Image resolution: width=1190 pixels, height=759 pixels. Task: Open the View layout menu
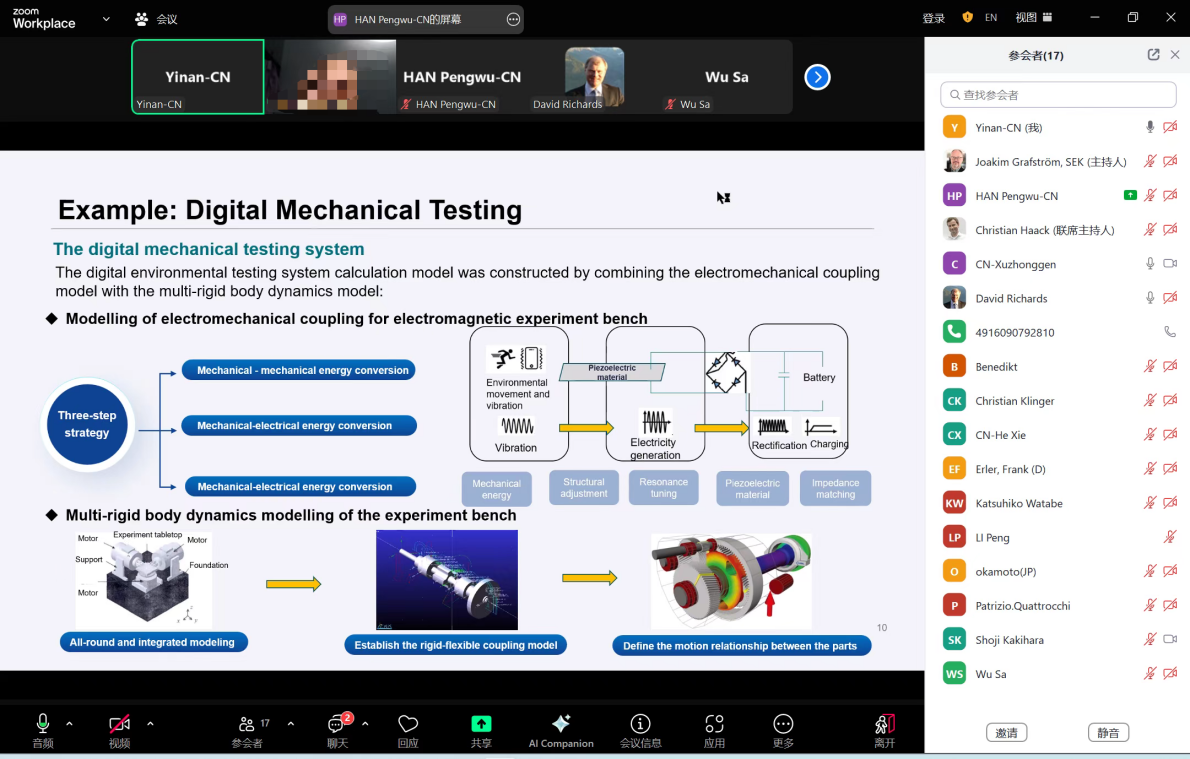click(1033, 17)
